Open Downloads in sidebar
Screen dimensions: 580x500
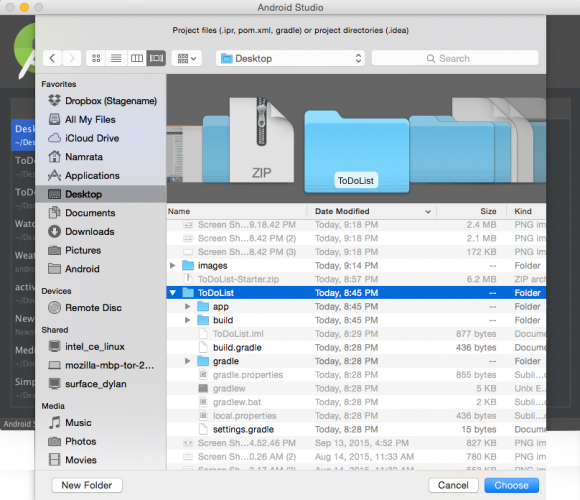click(x=101, y=232)
